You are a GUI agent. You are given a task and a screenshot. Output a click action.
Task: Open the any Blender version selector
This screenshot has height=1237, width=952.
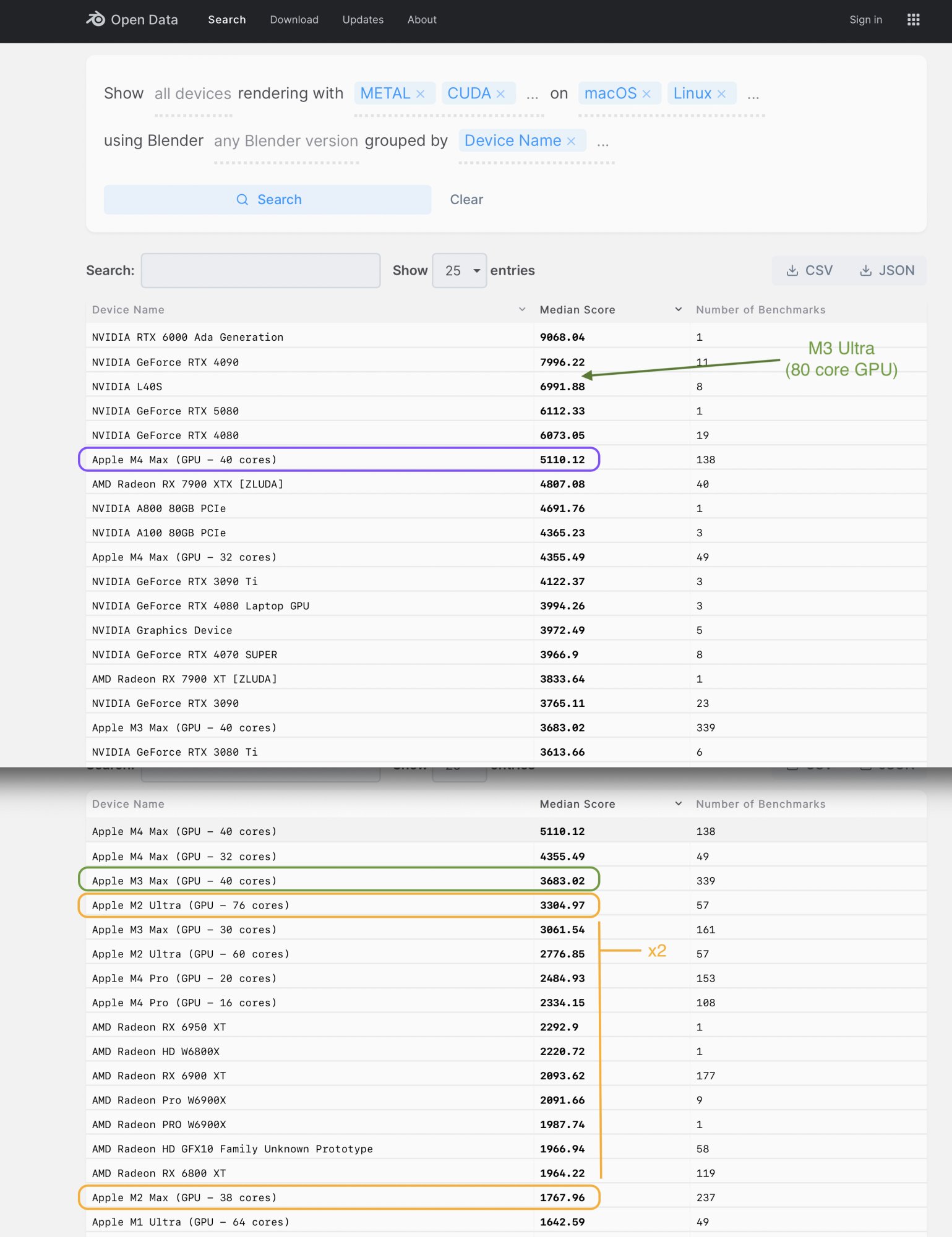[286, 141]
